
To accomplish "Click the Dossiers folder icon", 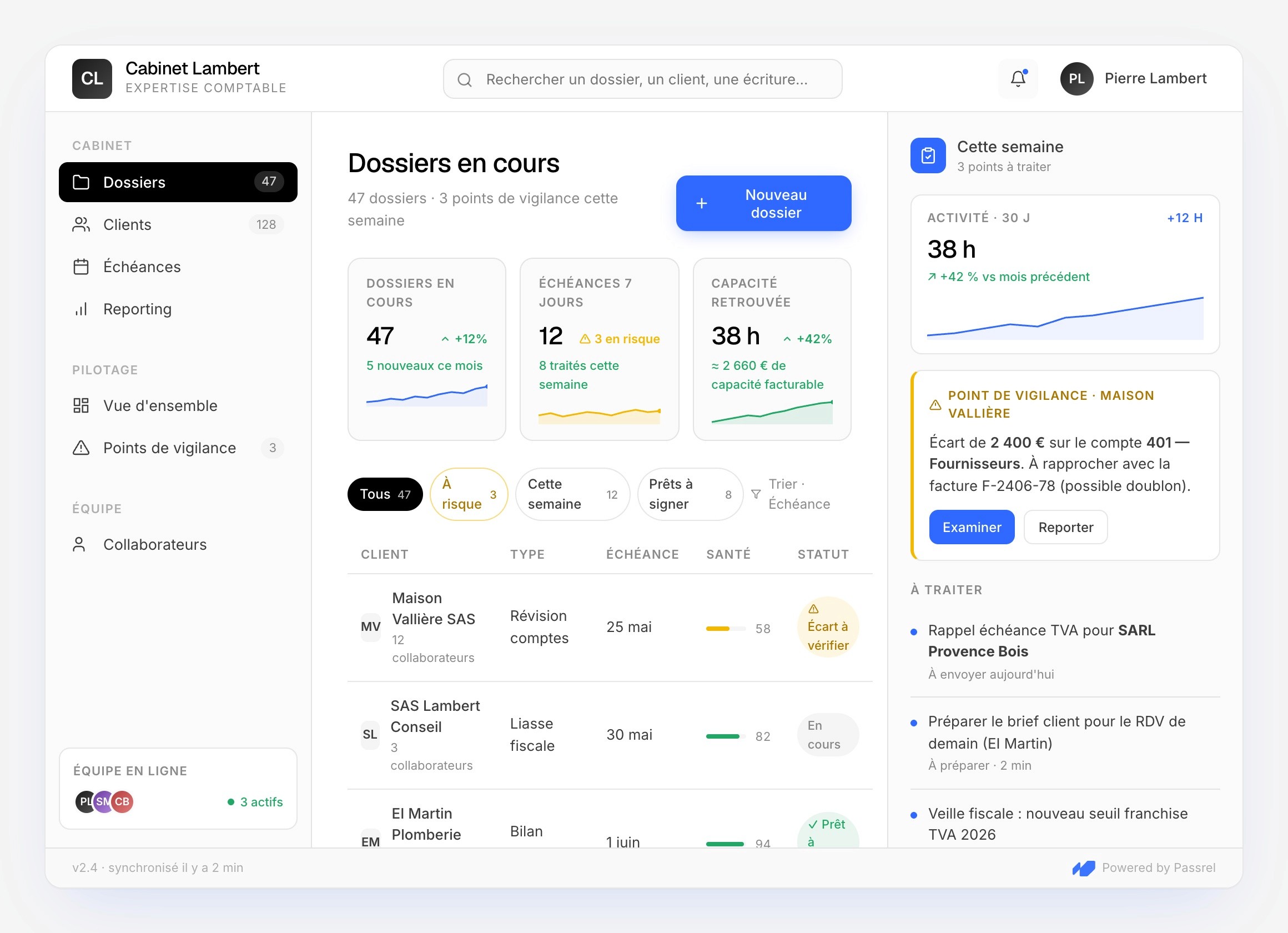I will pyautogui.click(x=81, y=182).
